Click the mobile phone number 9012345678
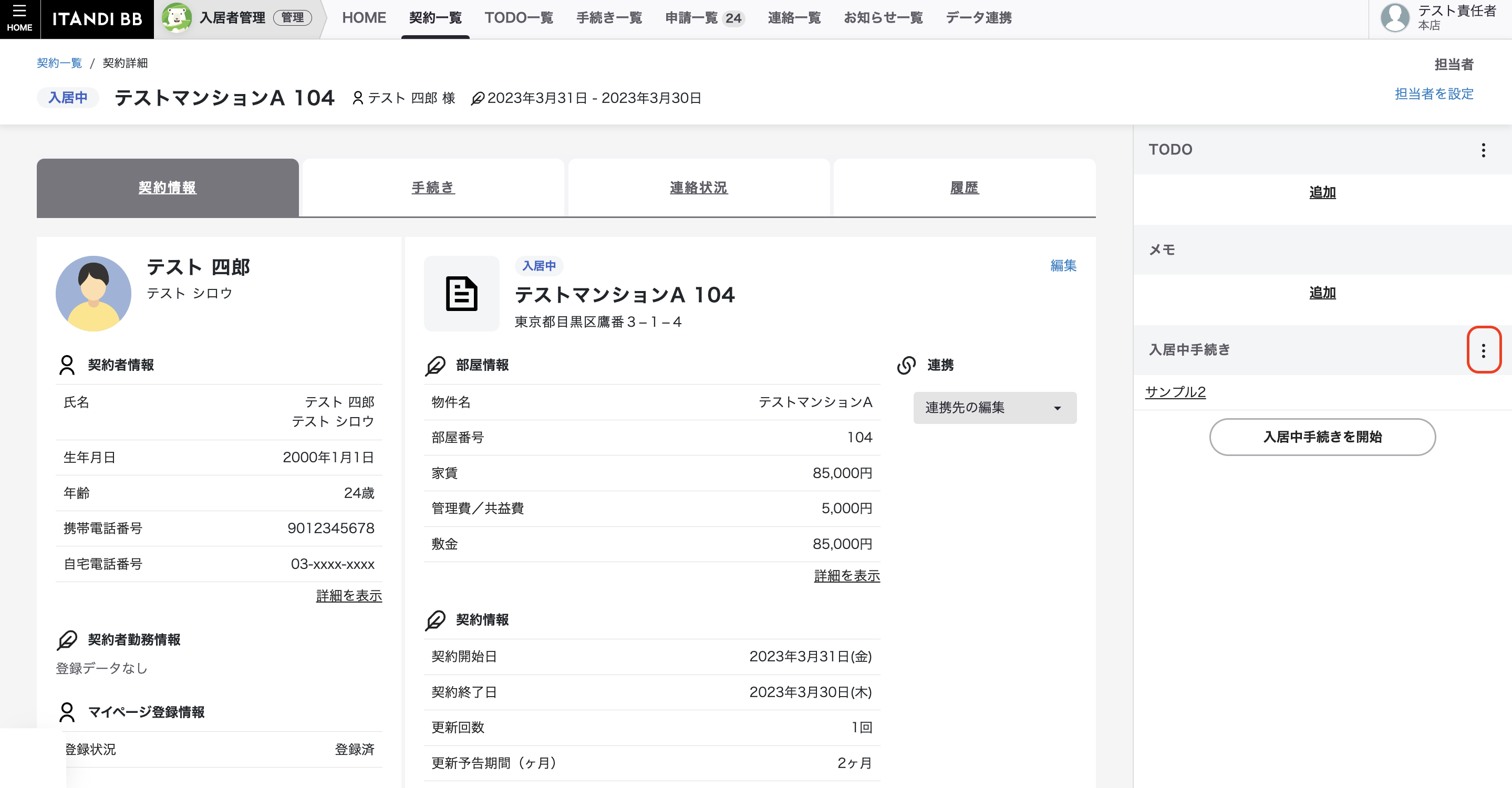This screenshot has width=1512, height=788. (x=331, y=528)
